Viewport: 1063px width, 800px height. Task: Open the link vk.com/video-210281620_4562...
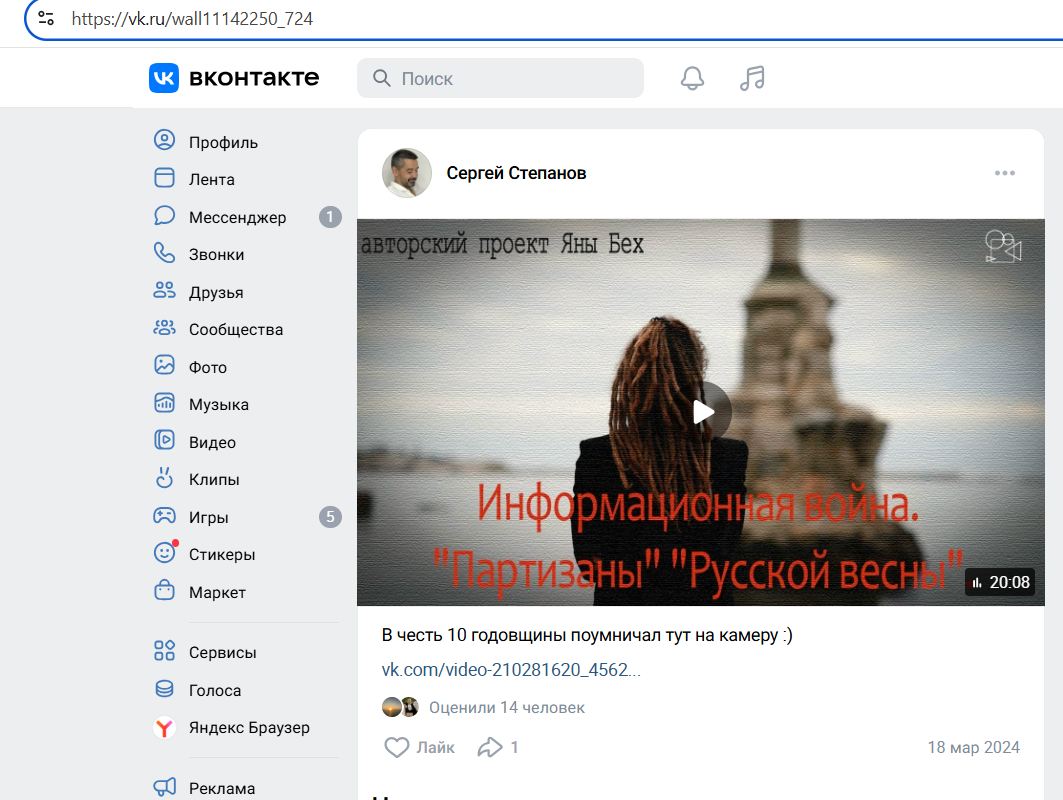[510, 670]
